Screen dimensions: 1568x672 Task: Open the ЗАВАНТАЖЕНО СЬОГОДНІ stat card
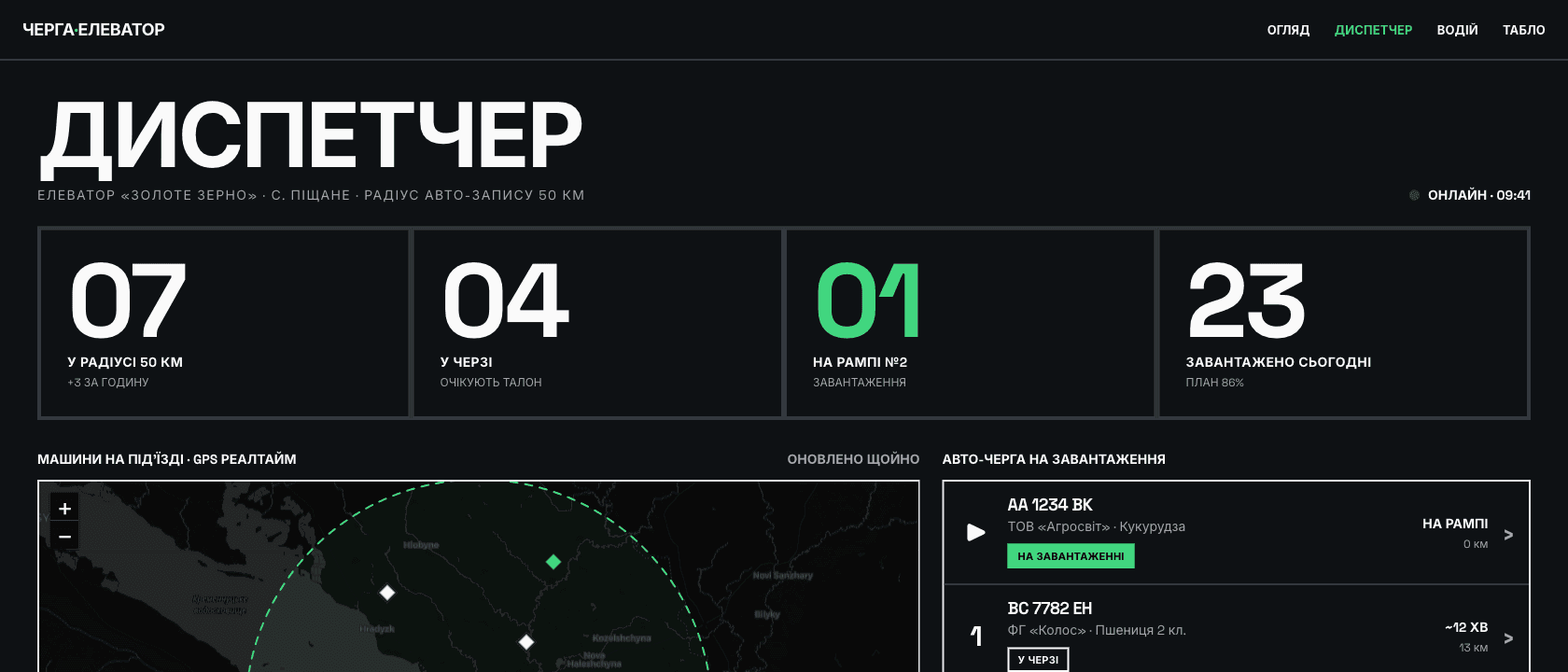(x=1343, y=323)
